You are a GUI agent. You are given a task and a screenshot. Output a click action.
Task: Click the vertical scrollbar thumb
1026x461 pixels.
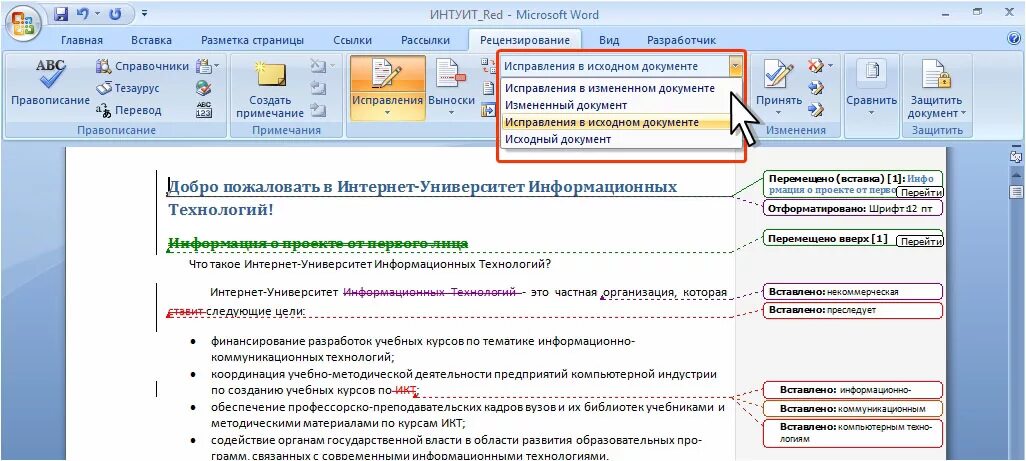[1016, 192]
